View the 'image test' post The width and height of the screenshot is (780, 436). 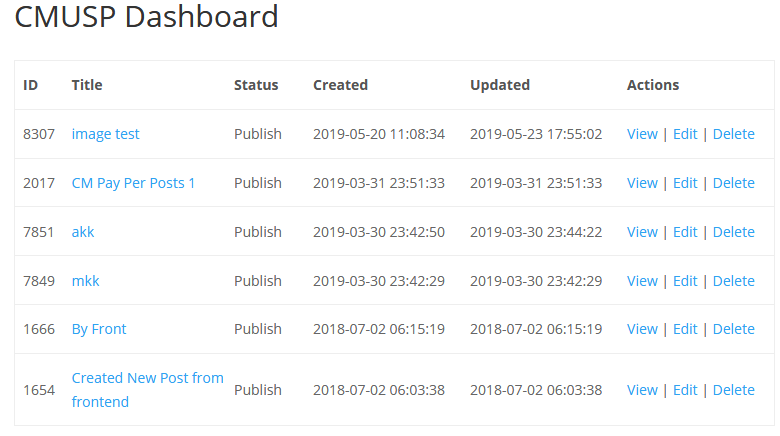(642, 134)
